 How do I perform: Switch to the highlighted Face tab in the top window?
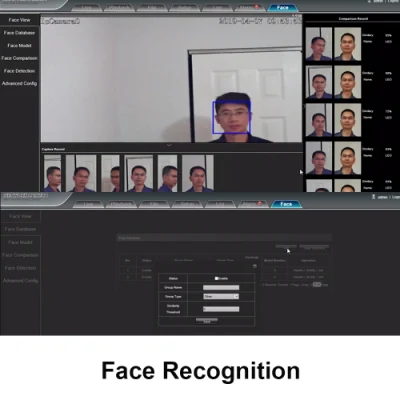(x=283, y=7)
